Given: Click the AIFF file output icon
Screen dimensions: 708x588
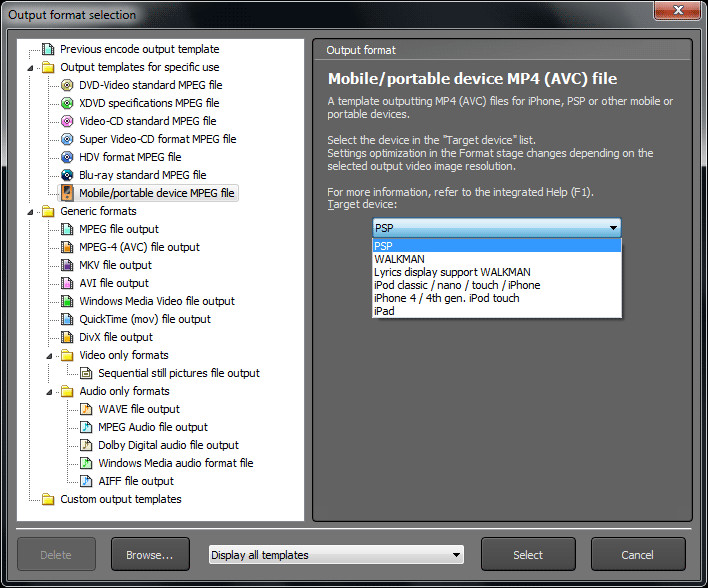Looking at the screenshot, I should tap(86, 481).
